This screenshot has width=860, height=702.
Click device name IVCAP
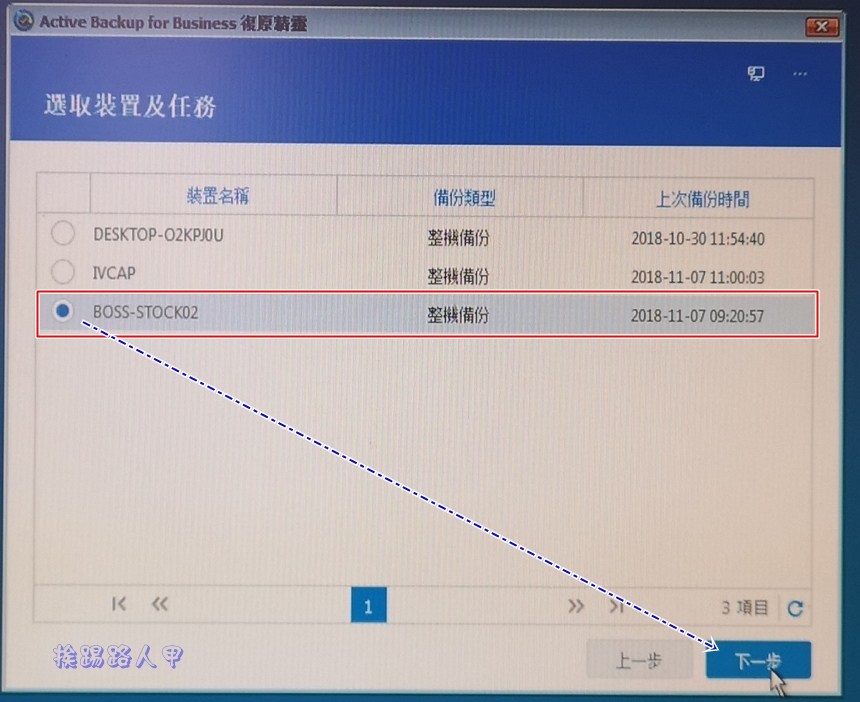tap(114, 273)
